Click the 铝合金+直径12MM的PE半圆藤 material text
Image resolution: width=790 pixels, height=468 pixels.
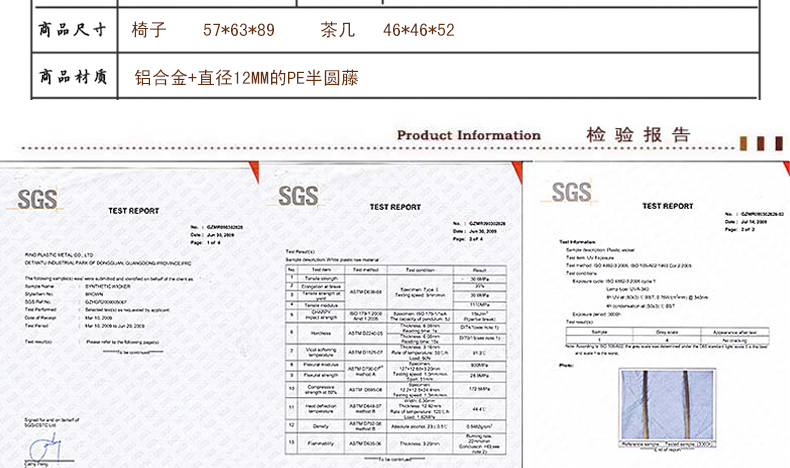click(245, 78)
